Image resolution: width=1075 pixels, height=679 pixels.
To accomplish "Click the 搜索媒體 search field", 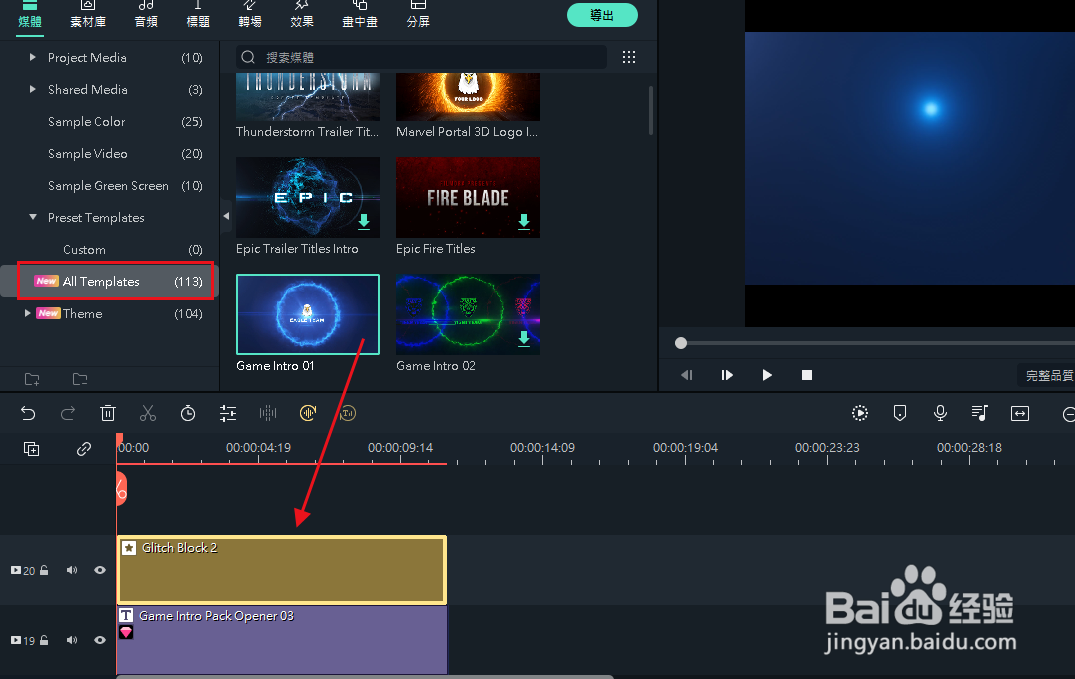I will pyautogui.click(x=422, y=57).
